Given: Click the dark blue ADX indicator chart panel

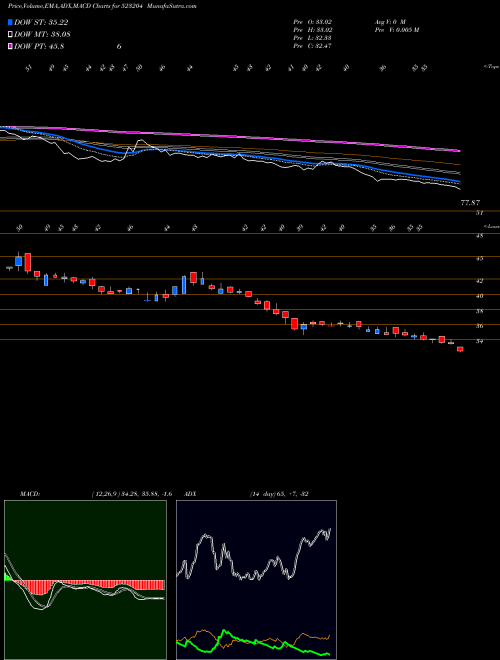Looking at the screenshot, I should pos(256,580).
